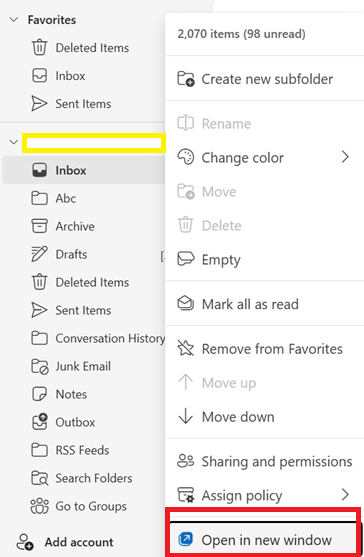Image resolution: width=364 pixels, height=557 pixels.
Task: Collapse the Favorites section chevron
Action: [x=13, y=20]
